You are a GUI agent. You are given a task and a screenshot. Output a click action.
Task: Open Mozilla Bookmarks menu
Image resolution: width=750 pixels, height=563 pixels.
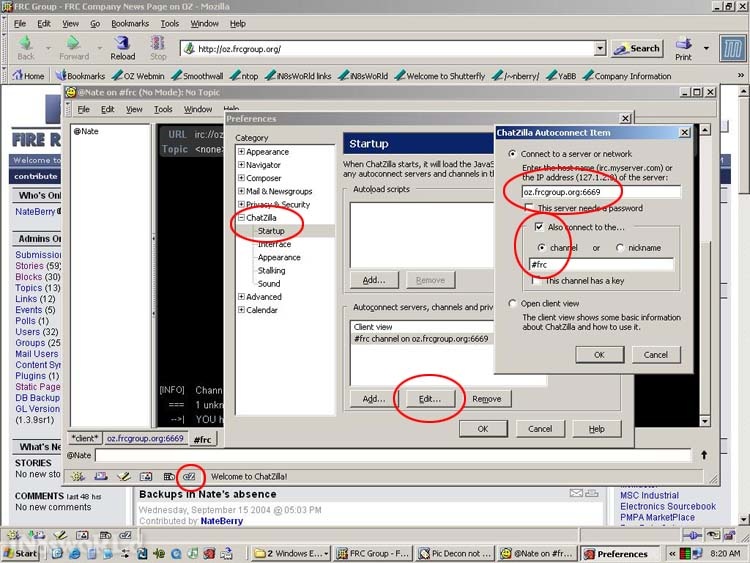(x=130, y=23)
